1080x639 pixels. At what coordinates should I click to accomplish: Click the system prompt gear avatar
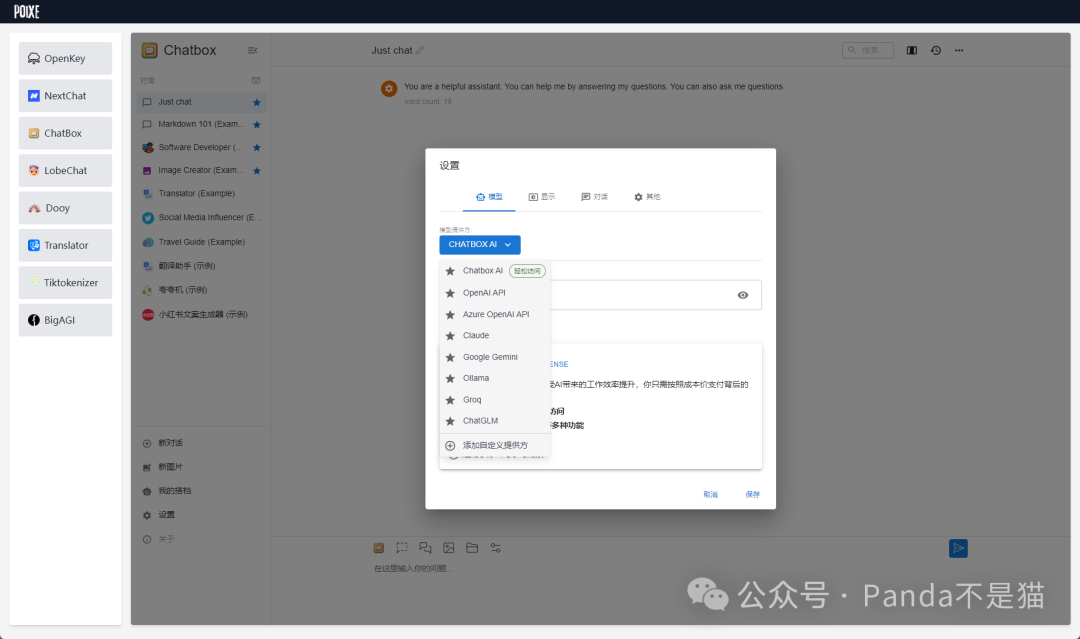pos(389,88)
